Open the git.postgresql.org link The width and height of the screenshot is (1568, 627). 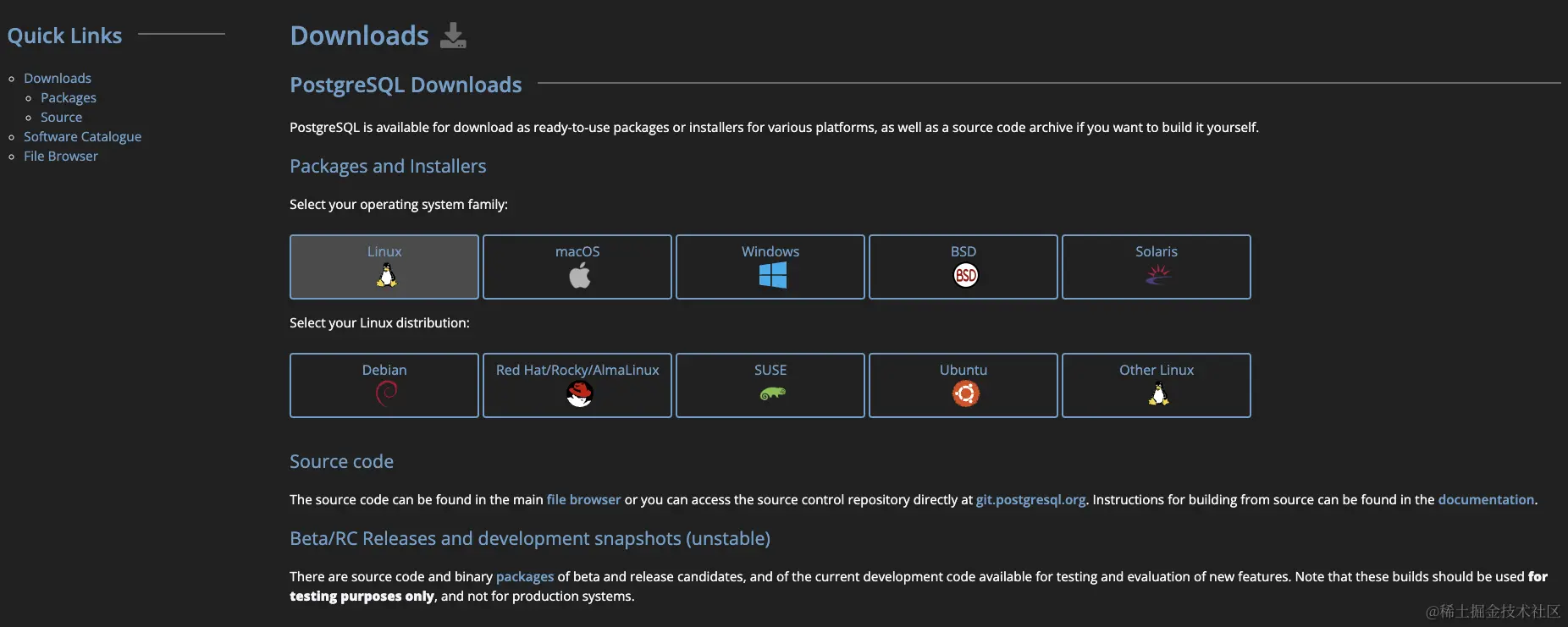tap(1030, 499)
